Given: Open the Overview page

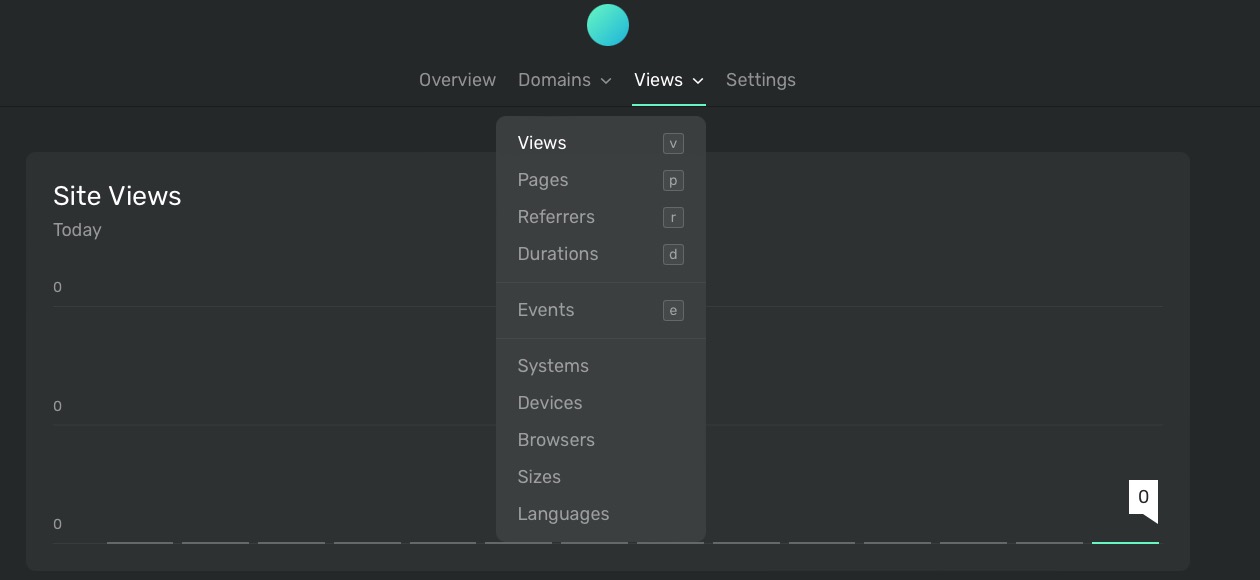Looking at the screenshot, I should point(457,80).
